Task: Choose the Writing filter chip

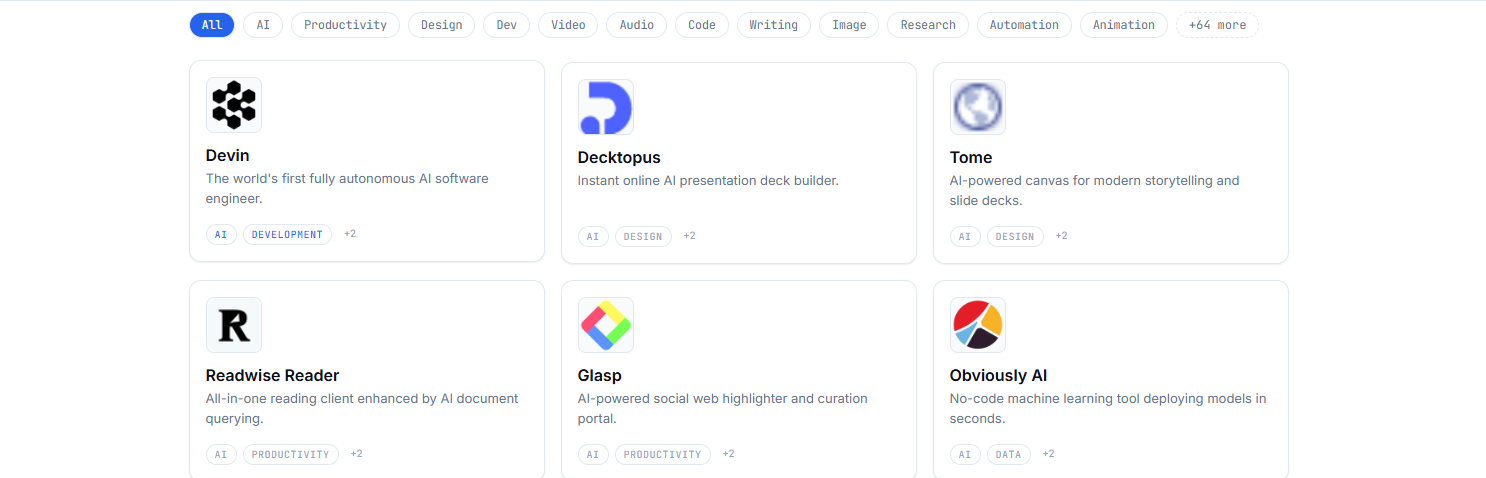Action: [x=774, y=25]
